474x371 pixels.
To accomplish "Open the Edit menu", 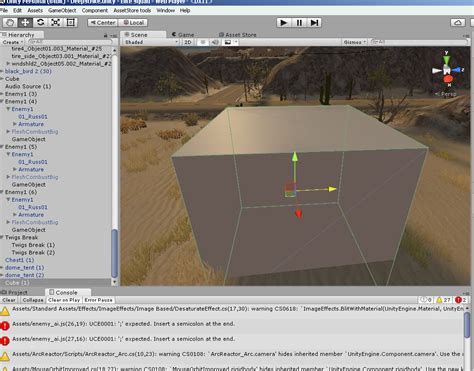I will coord(17,10).
